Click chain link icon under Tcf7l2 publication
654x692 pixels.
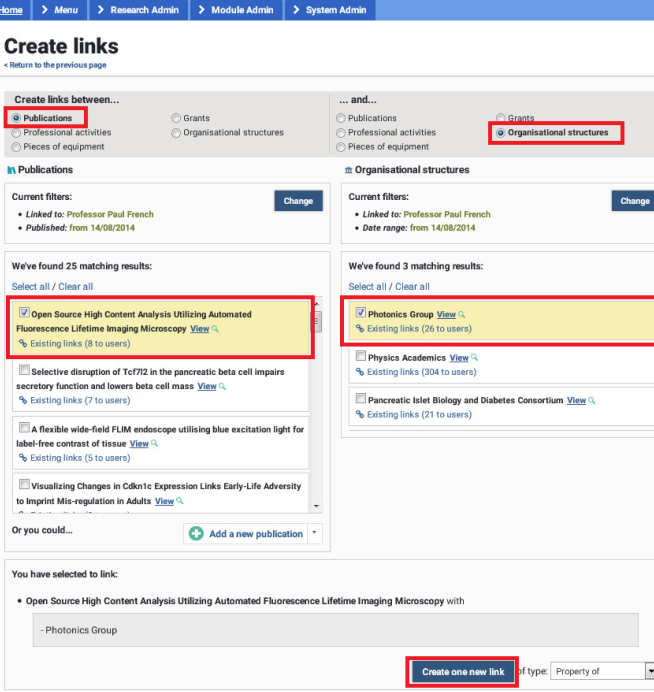(x=22, y=401)
